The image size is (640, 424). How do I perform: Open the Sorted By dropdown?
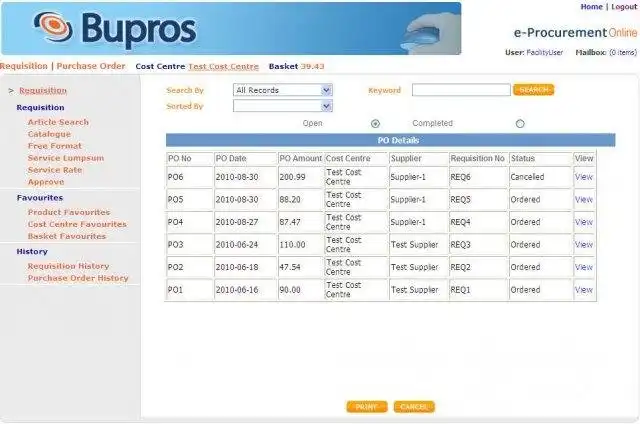(x=282, y=106)
